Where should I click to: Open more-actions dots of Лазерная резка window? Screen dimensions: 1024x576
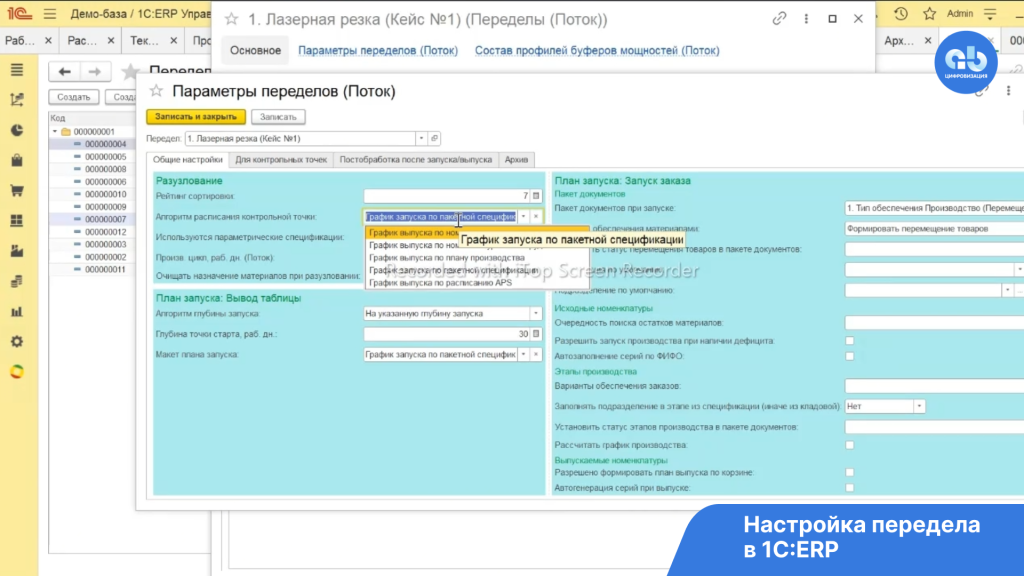pyautogui.click(x=806, y=19)
